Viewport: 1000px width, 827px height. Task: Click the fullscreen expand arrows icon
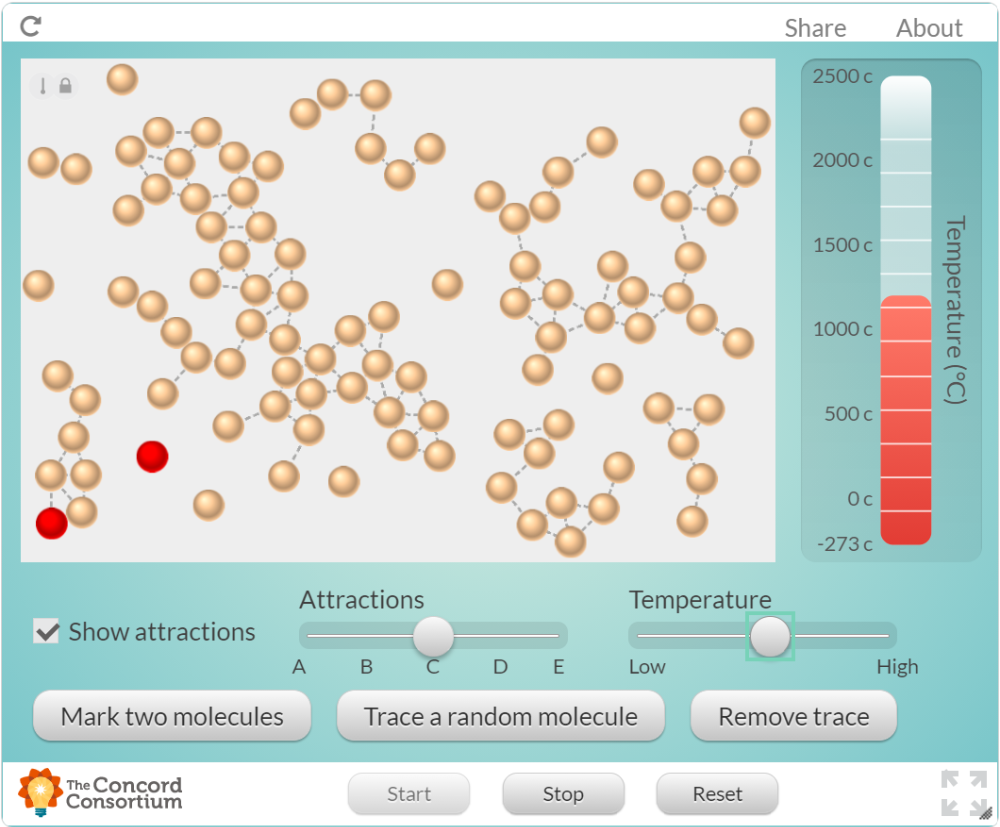pyautogui.click(x=964, y=793)
